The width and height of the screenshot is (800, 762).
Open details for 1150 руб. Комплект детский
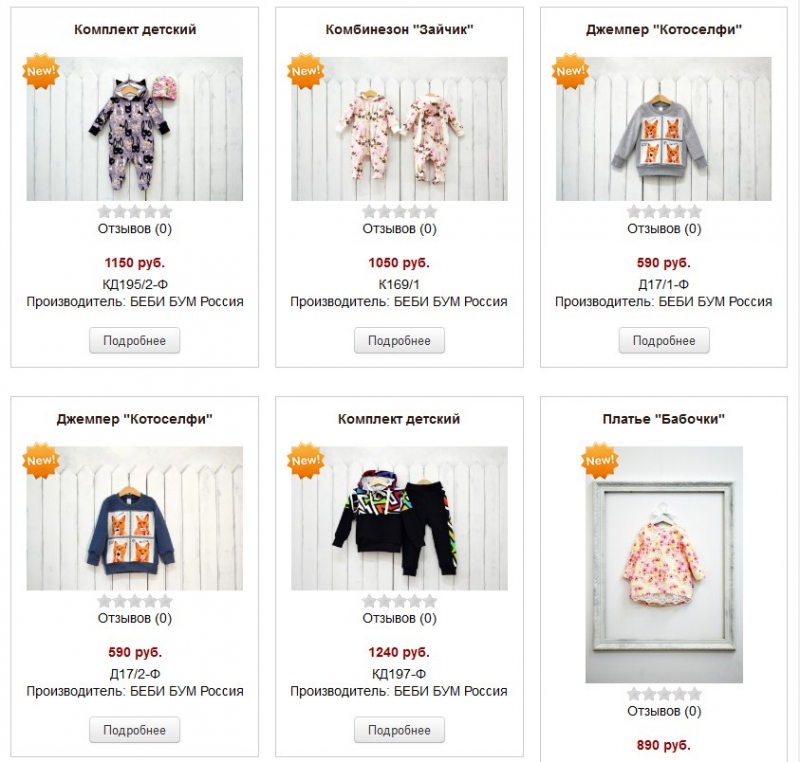pos(135,340)
